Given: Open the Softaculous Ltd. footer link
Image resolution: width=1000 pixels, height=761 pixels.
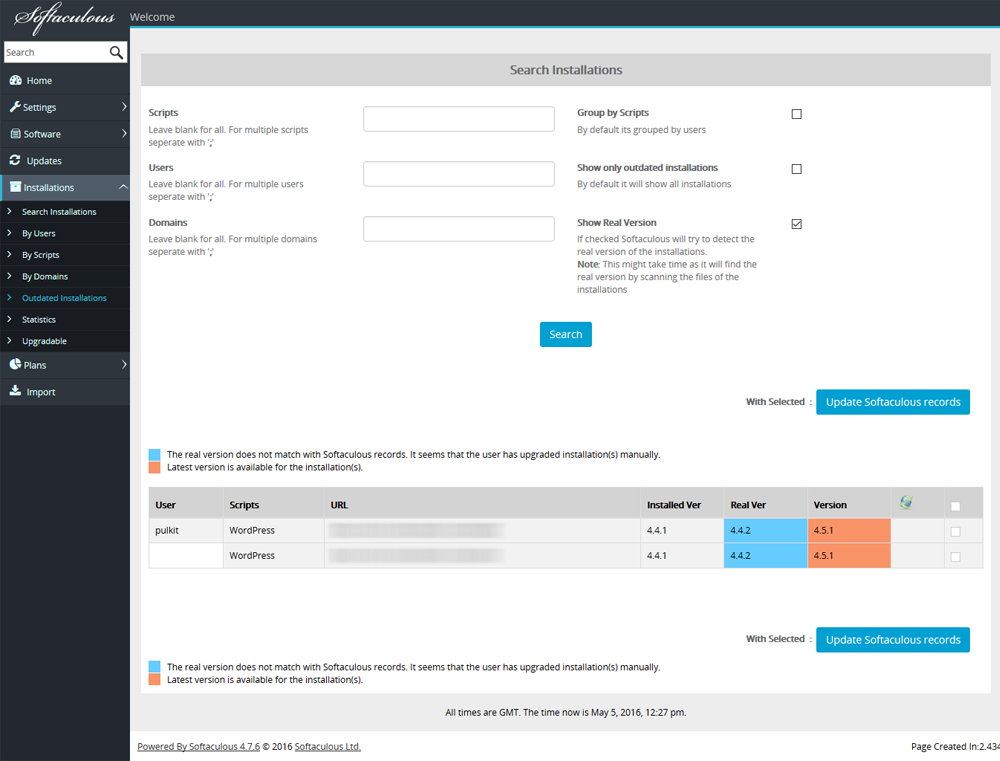Looking at the screenshot, I should click(328, 746).
